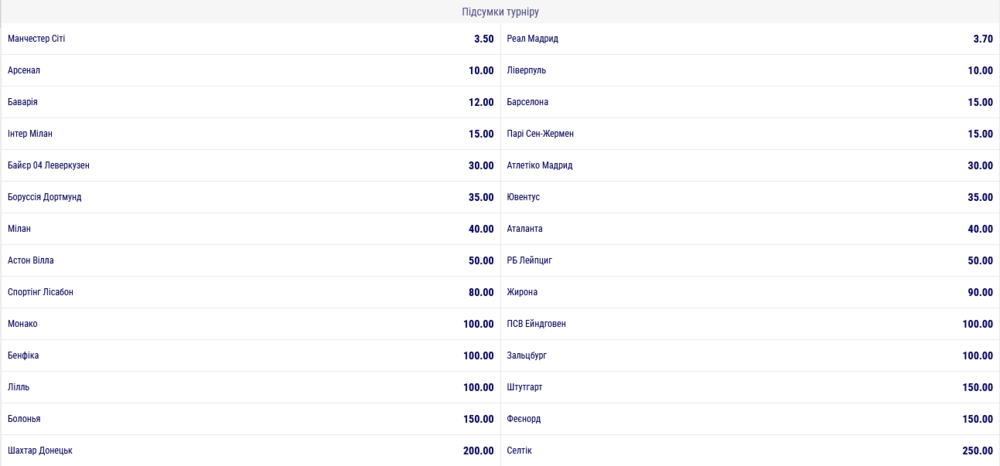Viewport: 1000px width, 466px height.
Task: Select Спортінг Лісабон odds 80.00
Action: click(x=251, y=292)
